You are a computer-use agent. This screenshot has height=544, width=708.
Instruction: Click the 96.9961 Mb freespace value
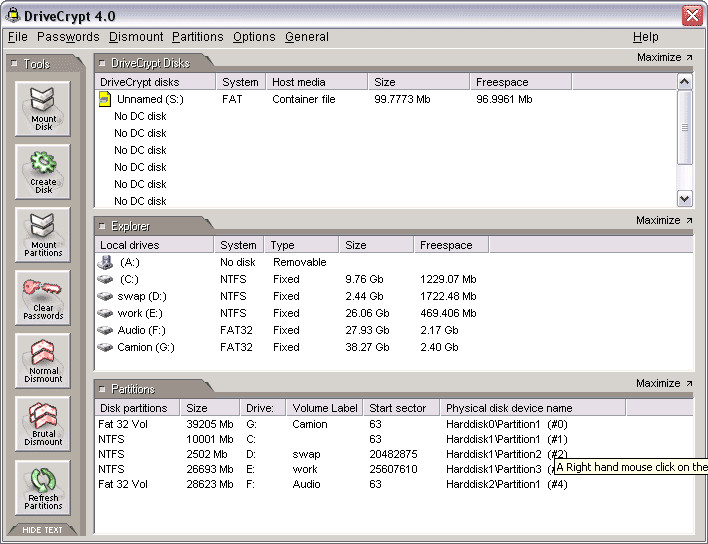pyautogui.click(x=504, y=99)
